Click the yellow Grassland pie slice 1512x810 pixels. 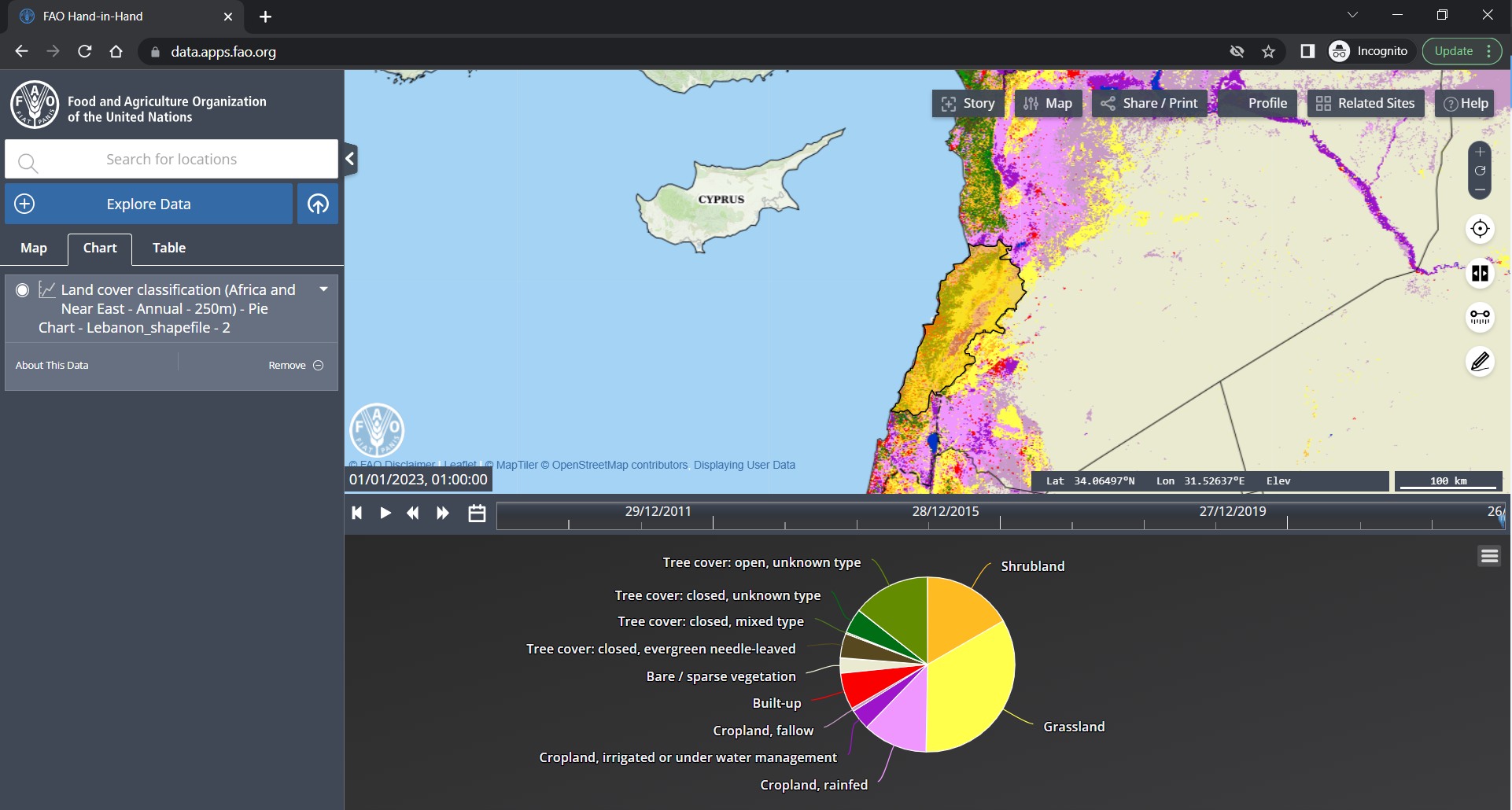coord(972,692)
